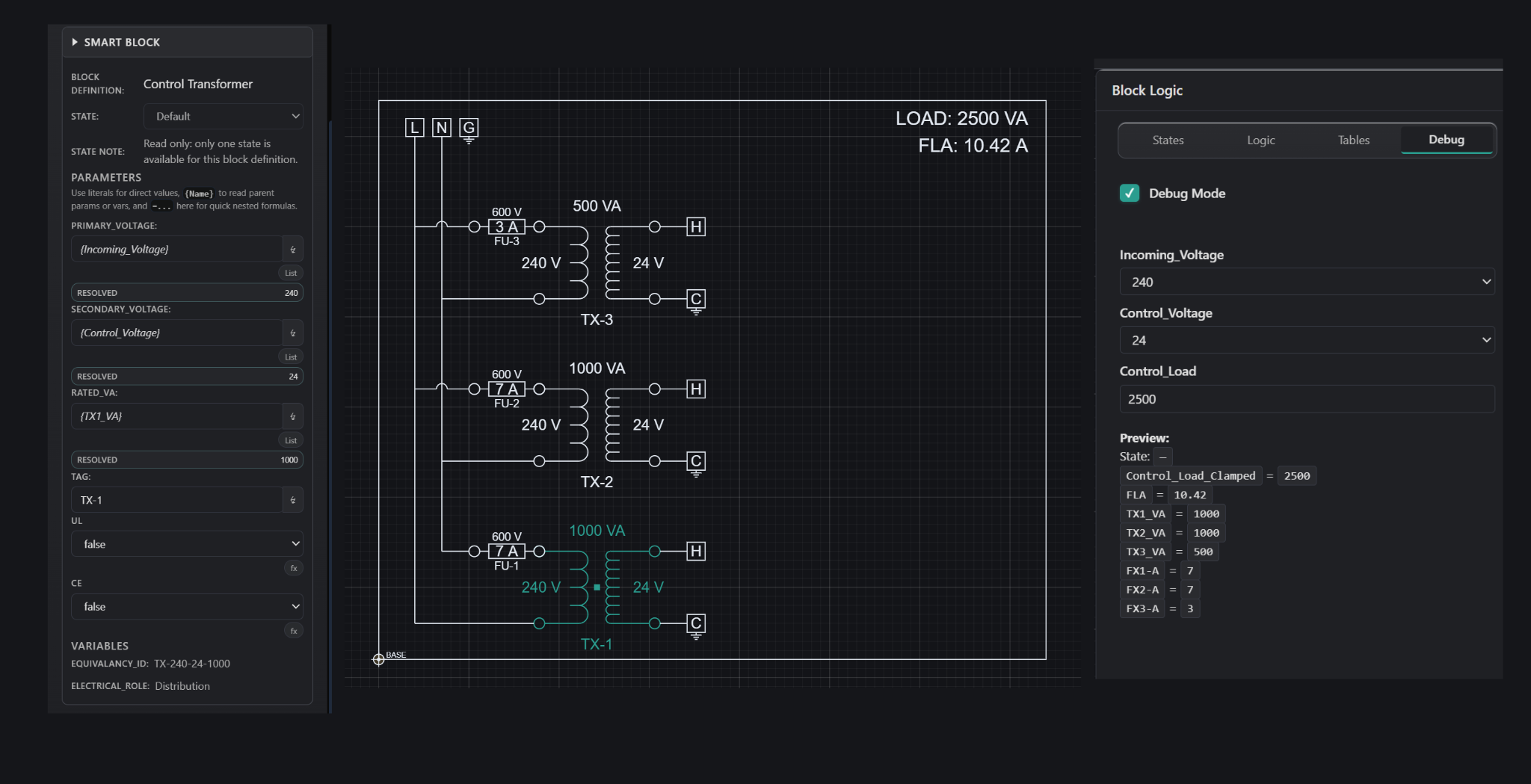Click the L terminal symbol in schematic
Viewport: 1531px width, 784px height.
(x=414, y=128)
